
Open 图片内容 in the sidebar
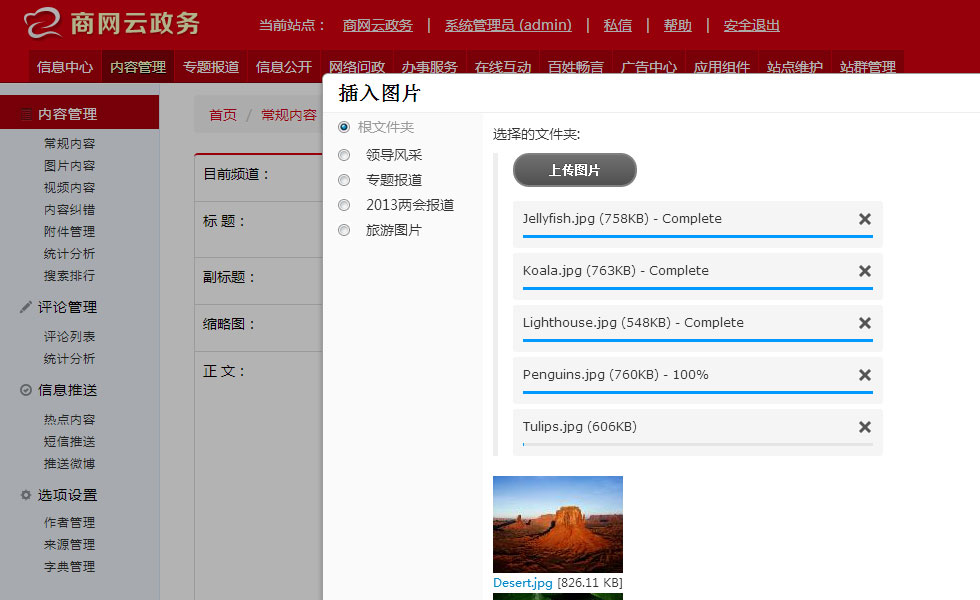pos(69,166)
